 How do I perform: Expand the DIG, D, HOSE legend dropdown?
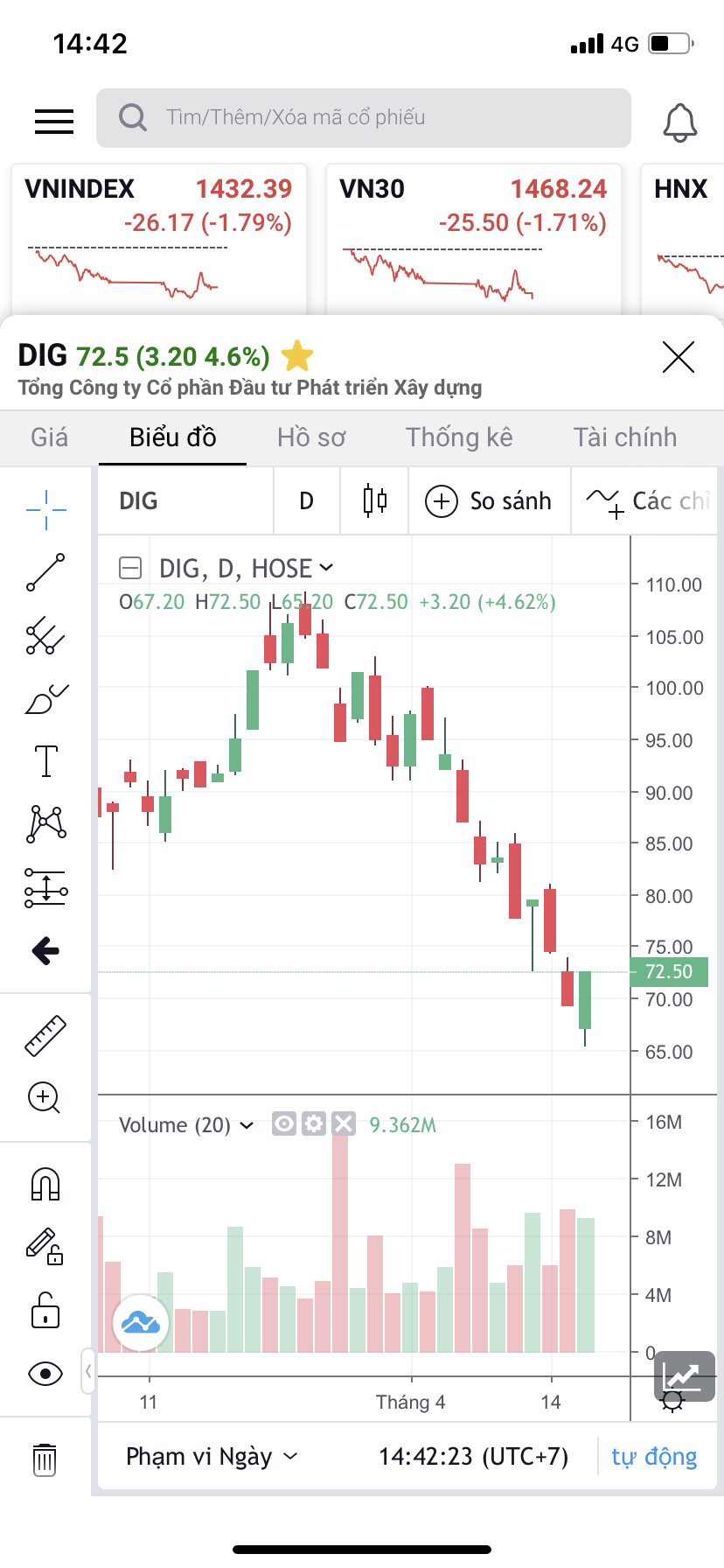click(x=326, y=568)
